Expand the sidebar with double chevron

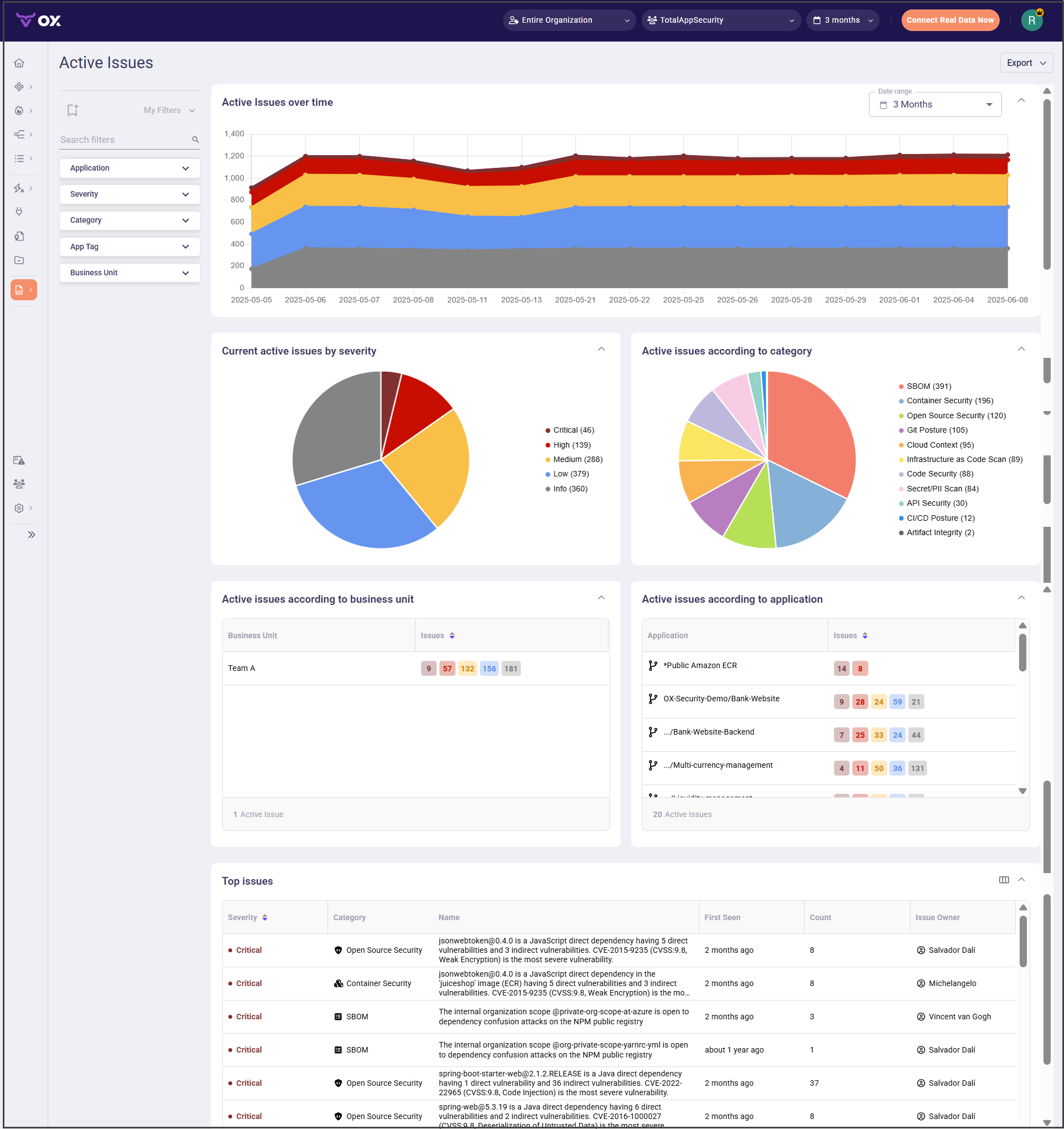coord(31,535)
